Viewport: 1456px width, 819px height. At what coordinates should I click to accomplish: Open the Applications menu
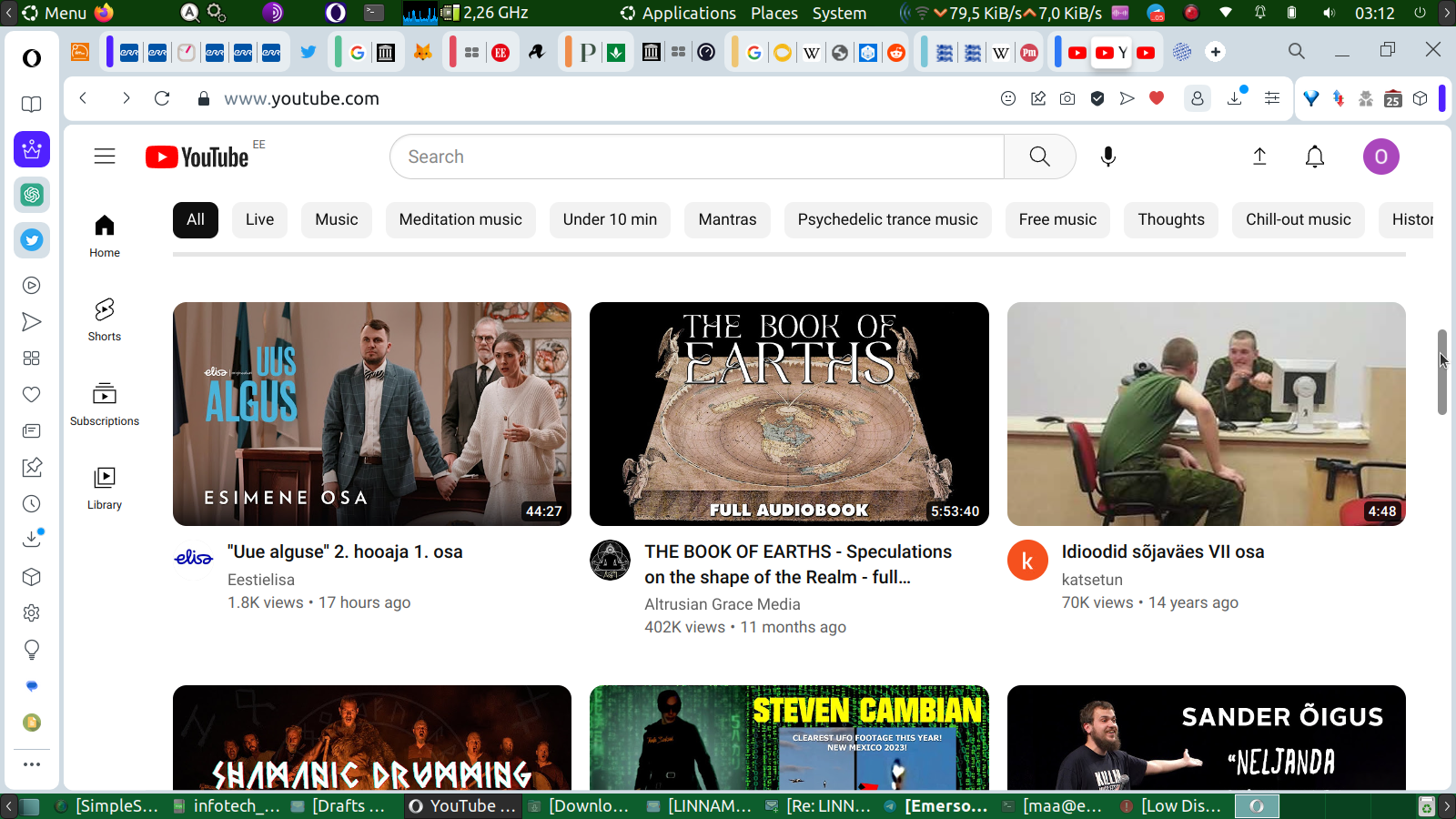678,13
